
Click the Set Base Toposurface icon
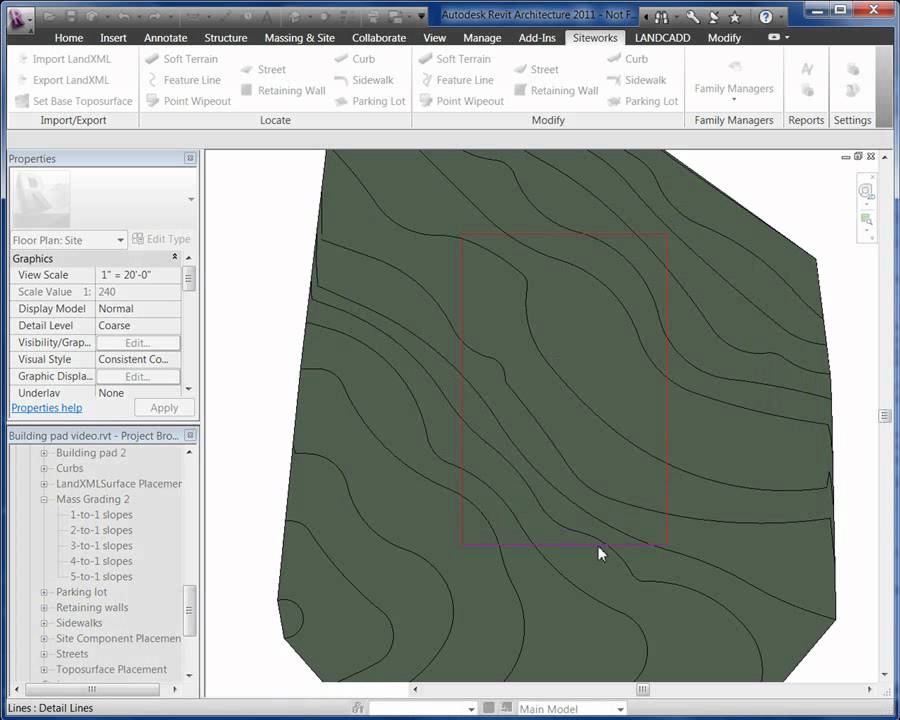coord(22,101)
